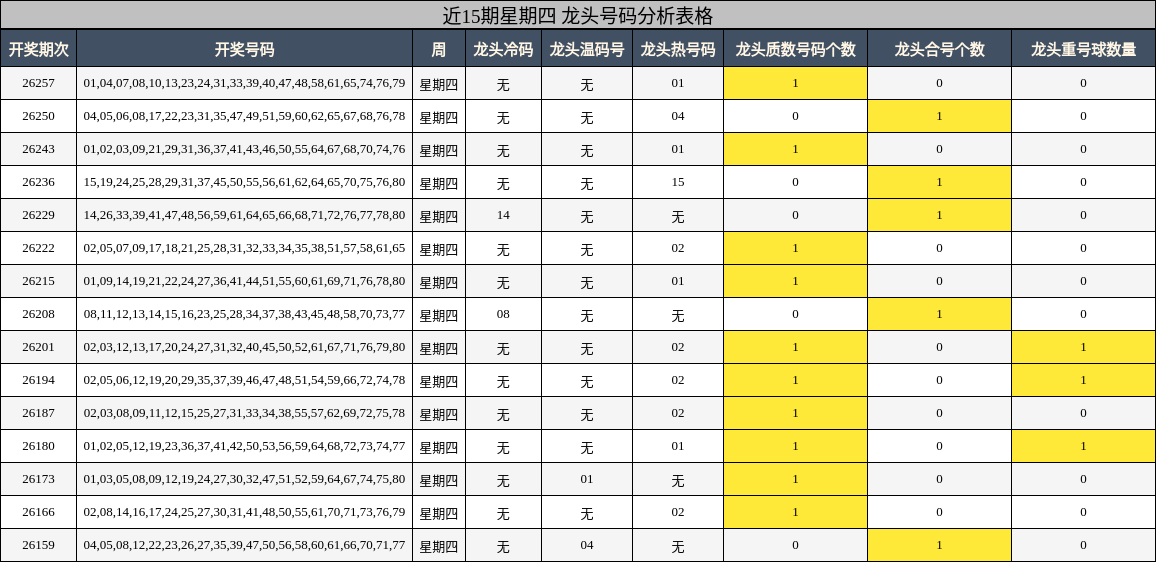Select numbers starting 04,05,06,08,17 in row 26250
The image size is (1156, 562).
point(244,117)
